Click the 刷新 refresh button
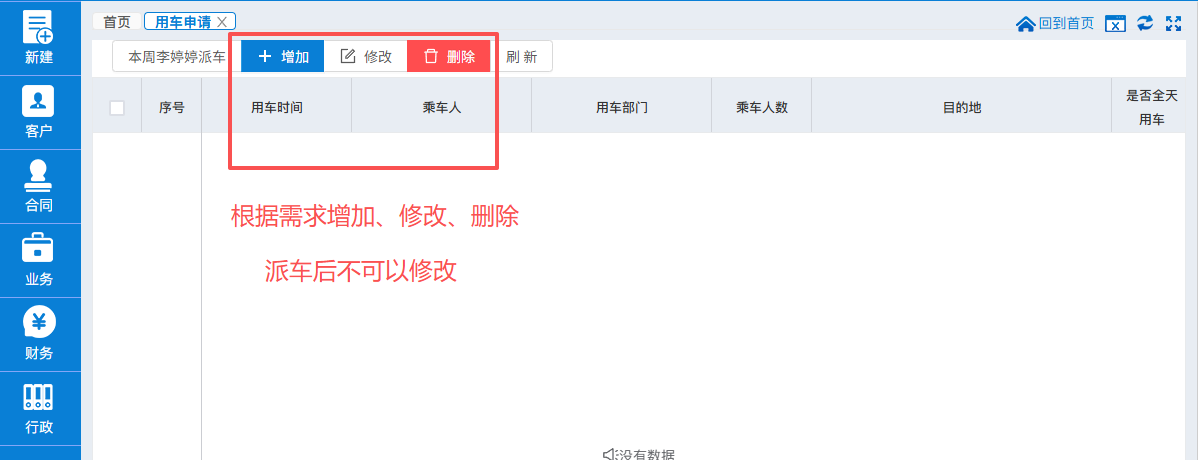The image size is (1198, 460). (521, 57)
